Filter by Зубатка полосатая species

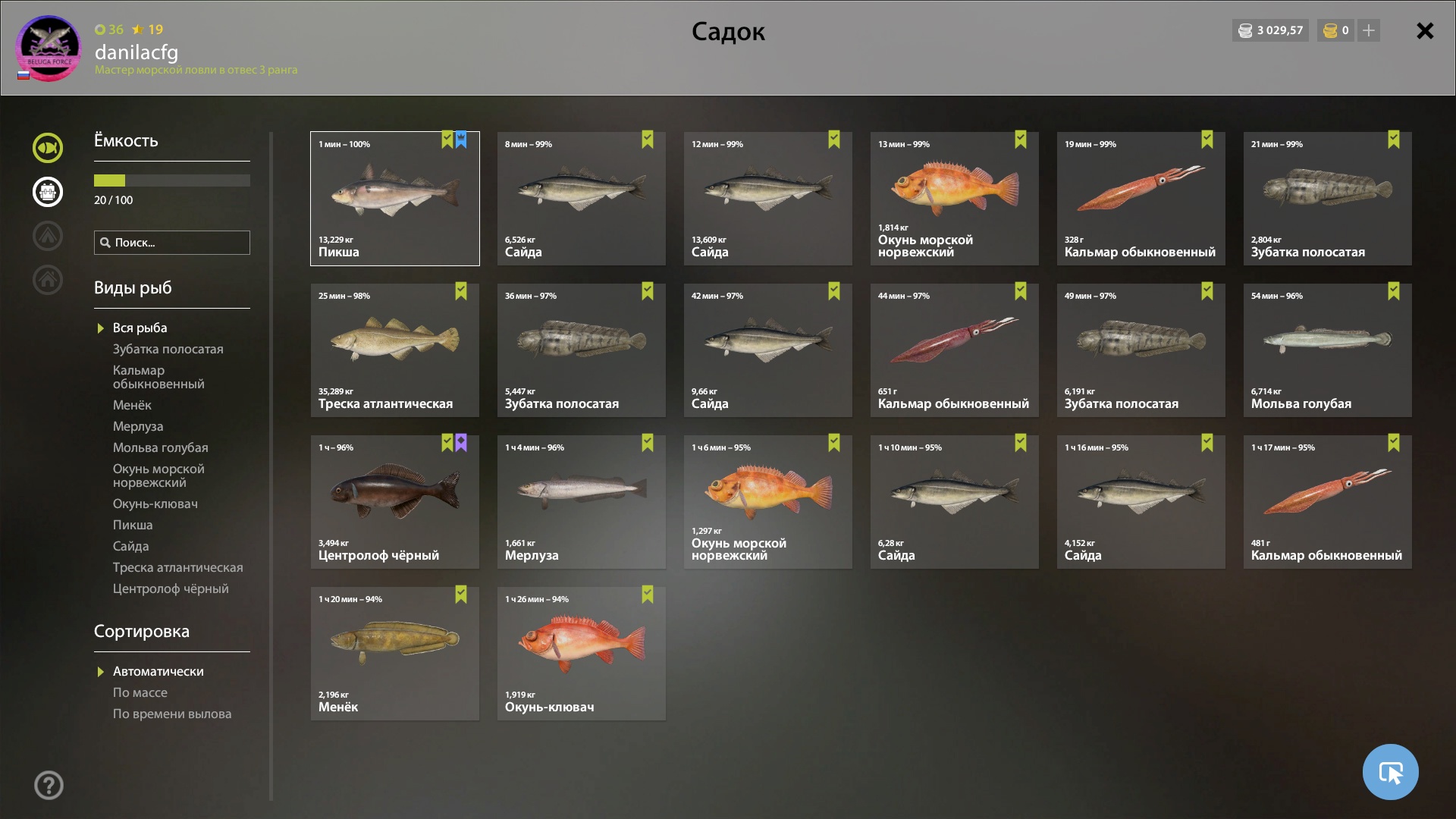(x=168, y=349)
